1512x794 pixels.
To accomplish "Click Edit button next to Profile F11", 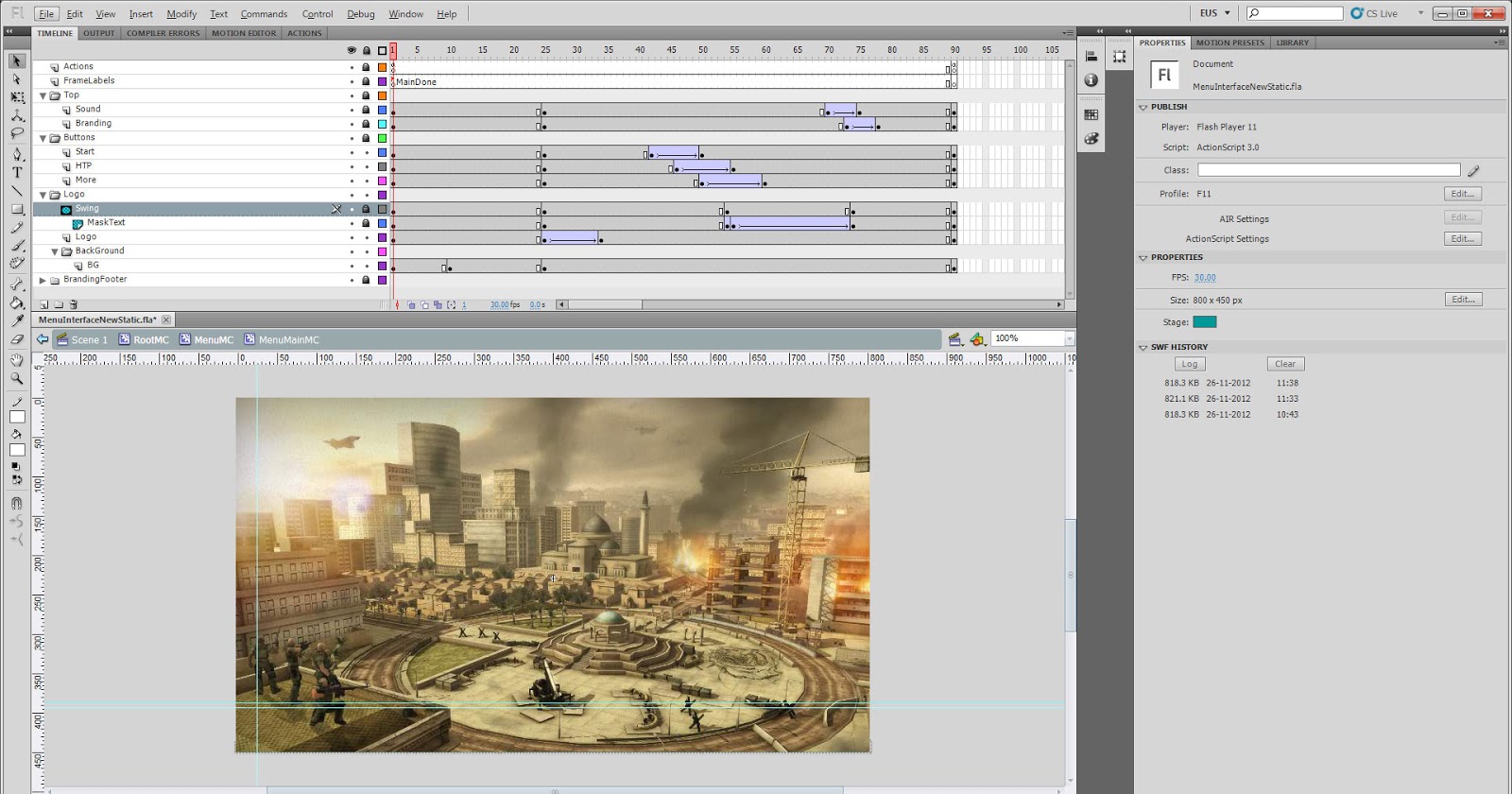I will pyautogui.click(x=1462, y=194).
